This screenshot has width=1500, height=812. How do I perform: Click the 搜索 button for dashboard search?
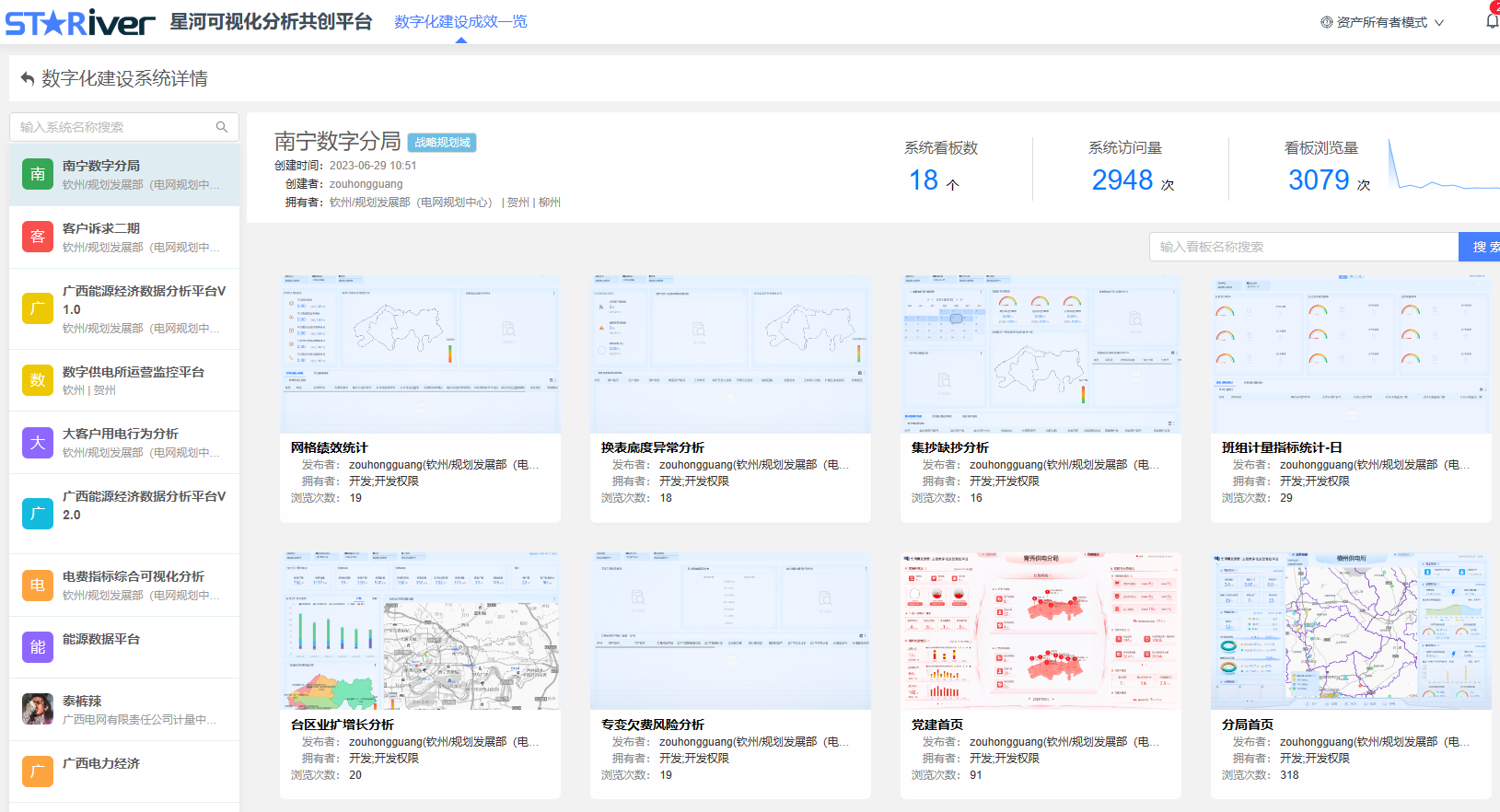pyautogui.click(x=1481, y=247)
